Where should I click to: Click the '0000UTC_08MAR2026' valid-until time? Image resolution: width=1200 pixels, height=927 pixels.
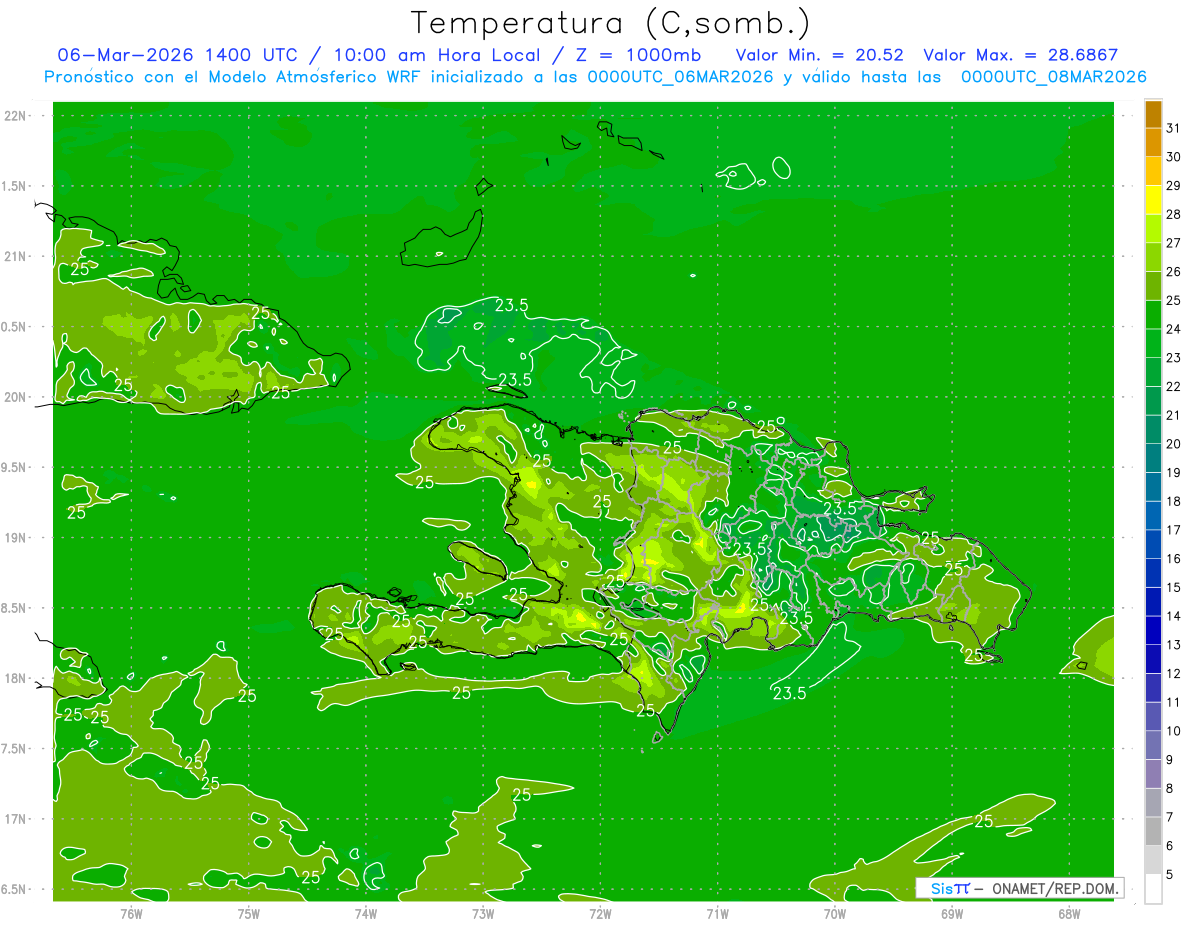1053,77
